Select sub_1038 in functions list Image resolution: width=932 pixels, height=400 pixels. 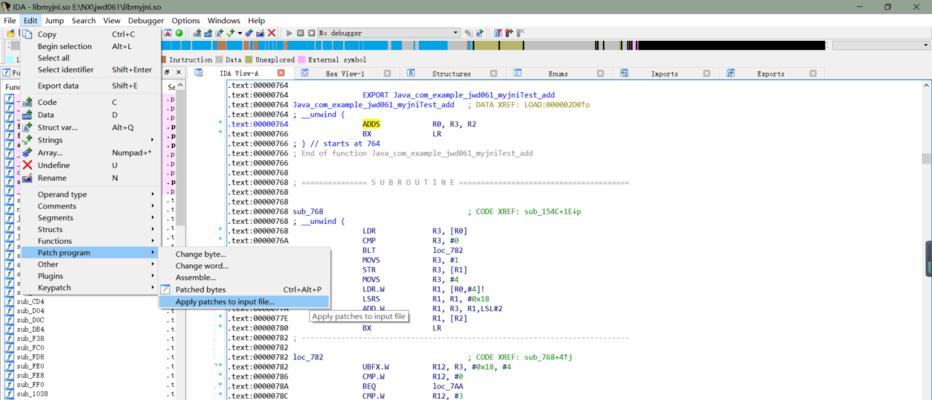point(32,394)
